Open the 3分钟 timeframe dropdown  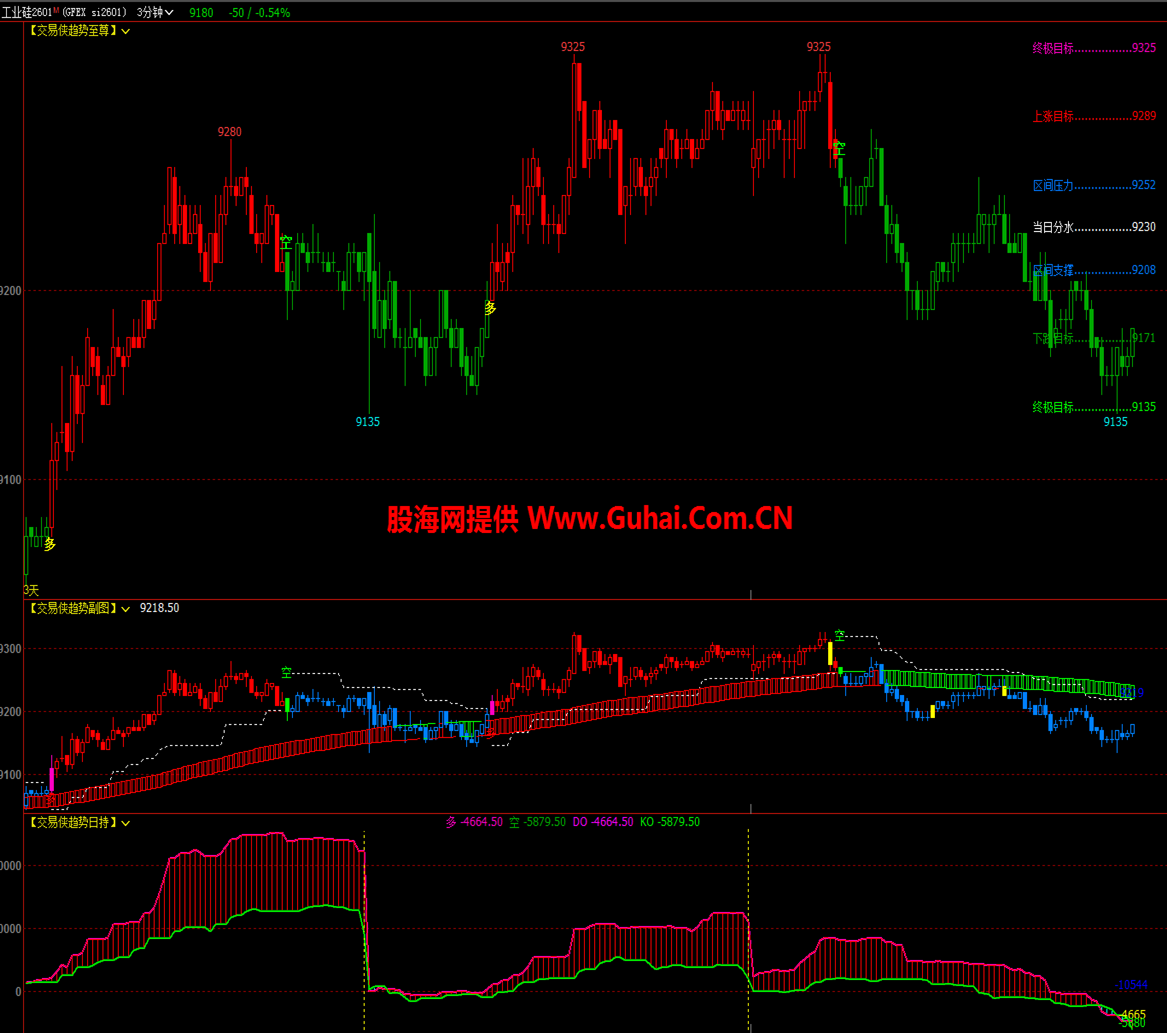(154, 12)
